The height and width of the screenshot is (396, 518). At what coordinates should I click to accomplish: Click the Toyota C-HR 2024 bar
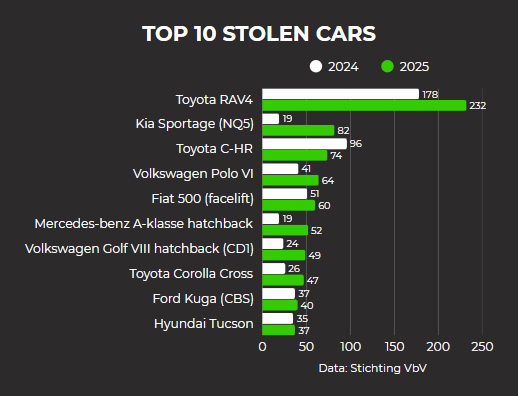(304, 144)
